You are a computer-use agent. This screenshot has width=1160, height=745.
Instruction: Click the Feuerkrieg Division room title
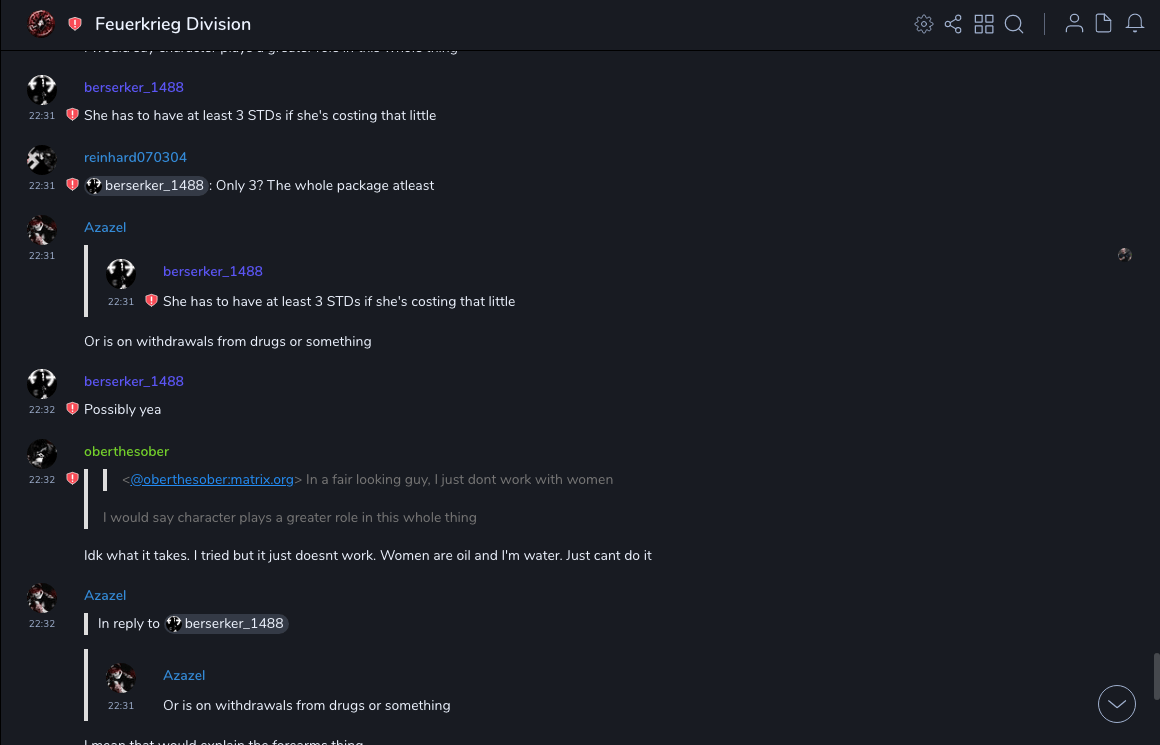click(x=173, y=24)
